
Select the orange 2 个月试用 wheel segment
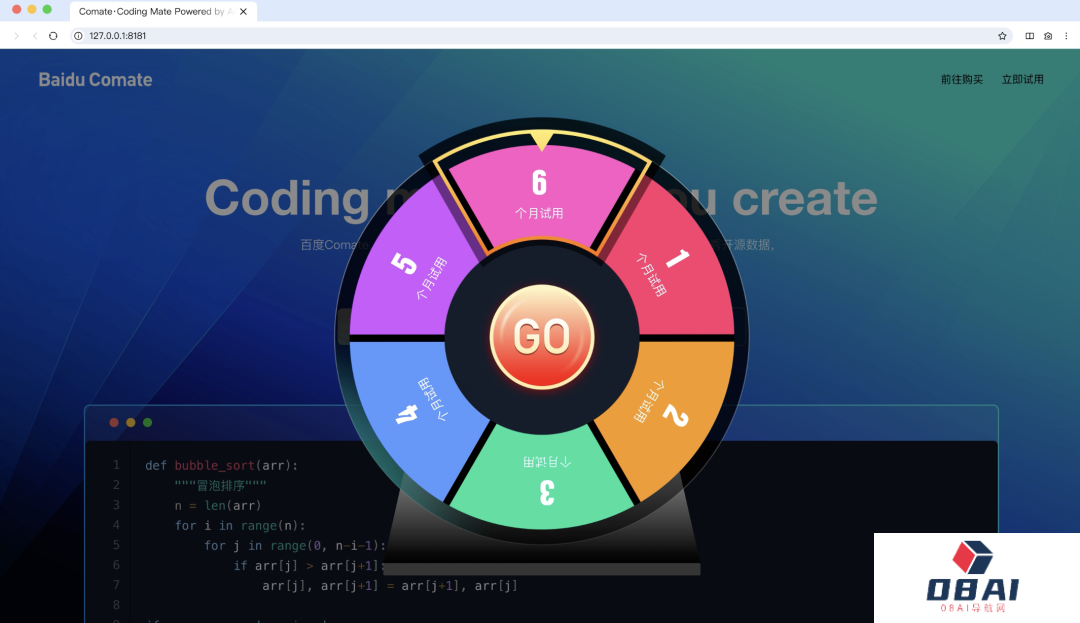point(665,405)
